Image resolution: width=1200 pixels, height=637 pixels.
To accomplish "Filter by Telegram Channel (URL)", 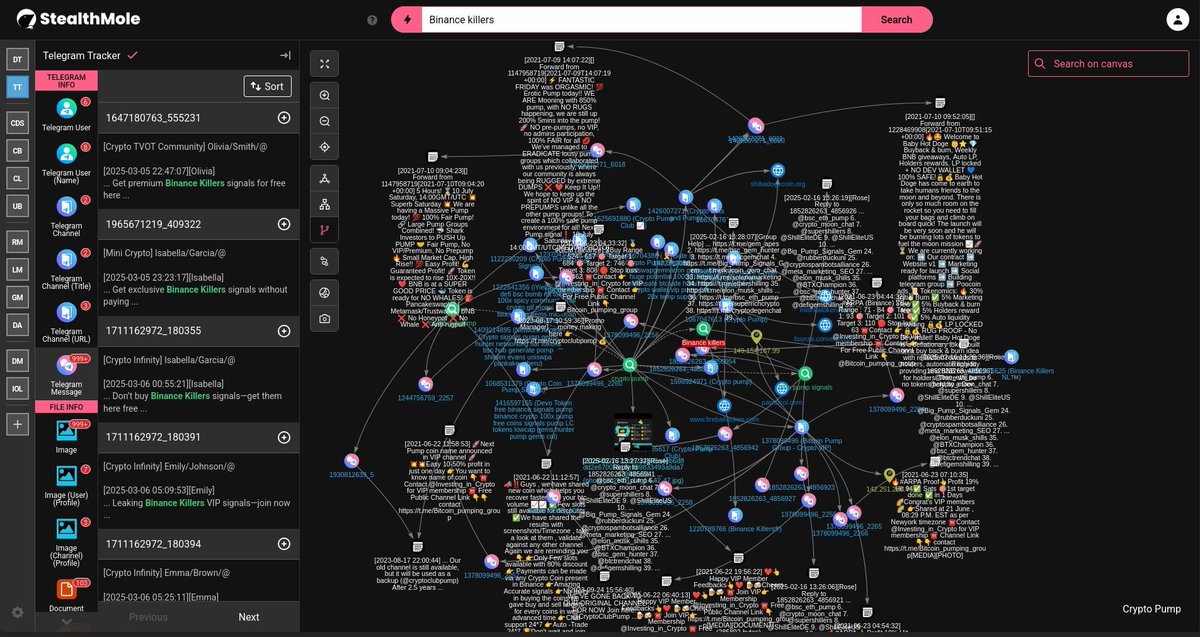I will (67, 325).
